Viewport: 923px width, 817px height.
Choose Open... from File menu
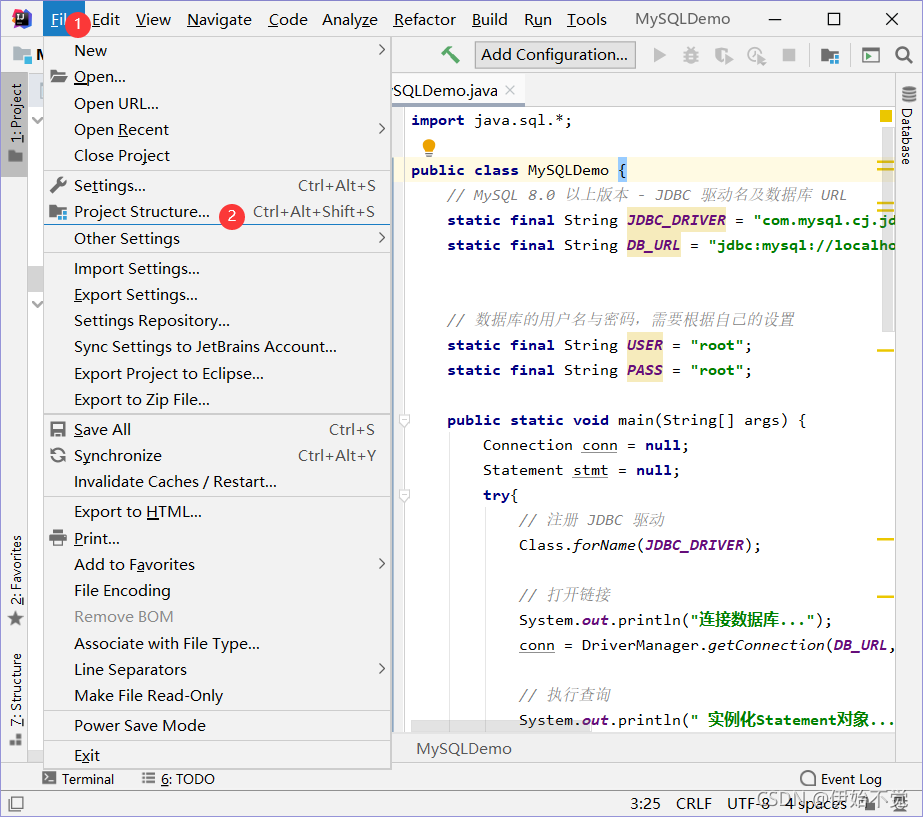(217, 77)
